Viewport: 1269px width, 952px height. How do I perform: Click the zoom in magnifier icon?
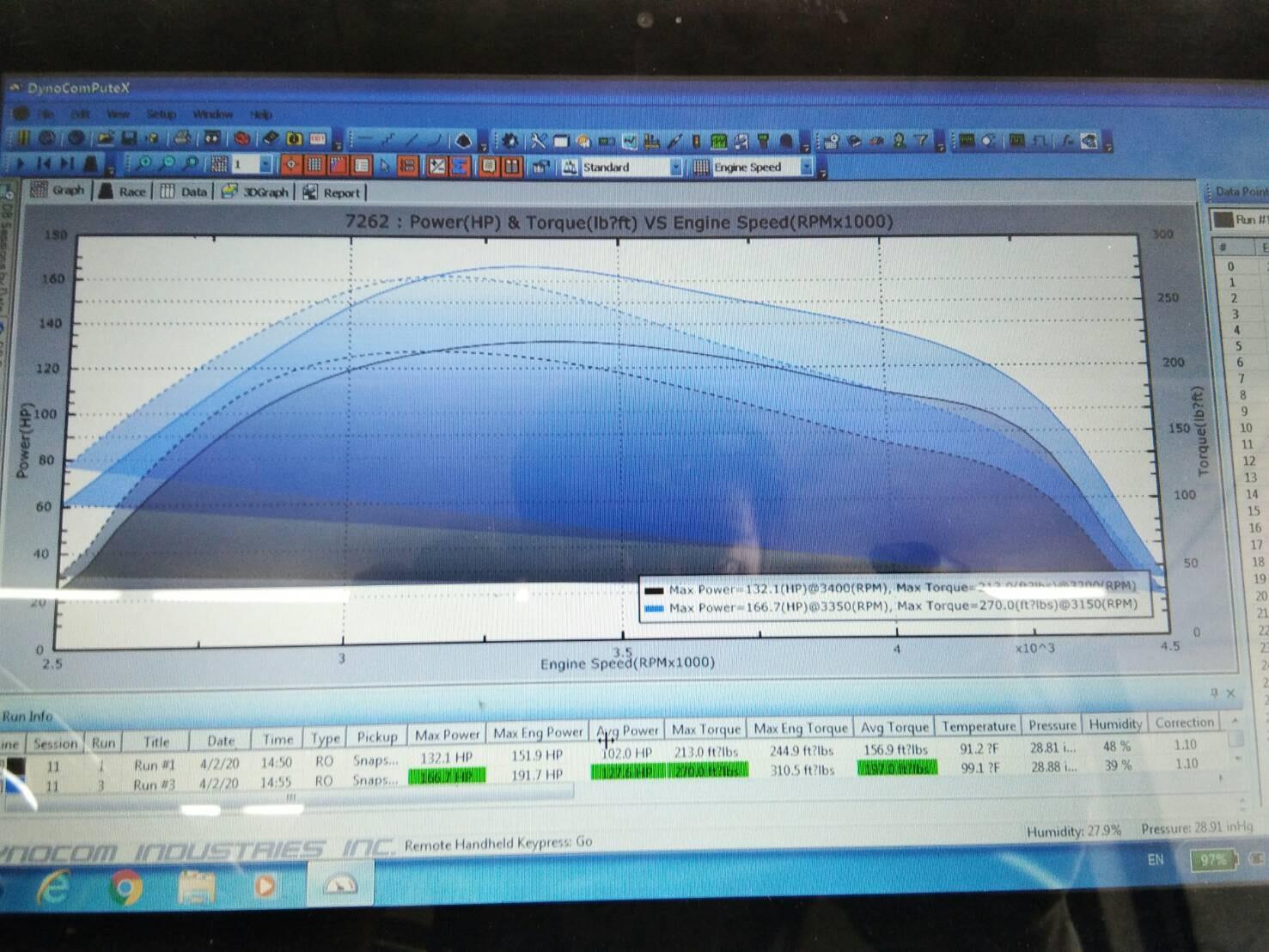(x=143, y=163)
